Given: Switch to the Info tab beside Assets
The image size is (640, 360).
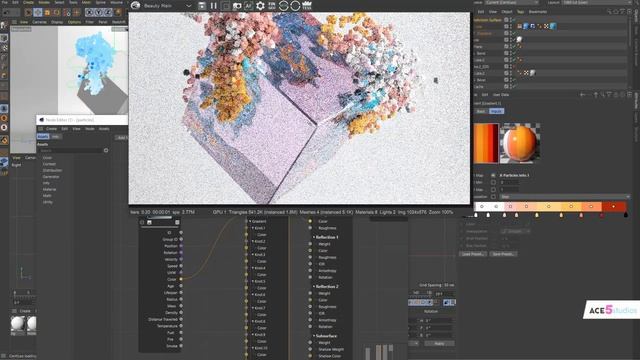Looking at the screenshot, I should coord(55,137).
